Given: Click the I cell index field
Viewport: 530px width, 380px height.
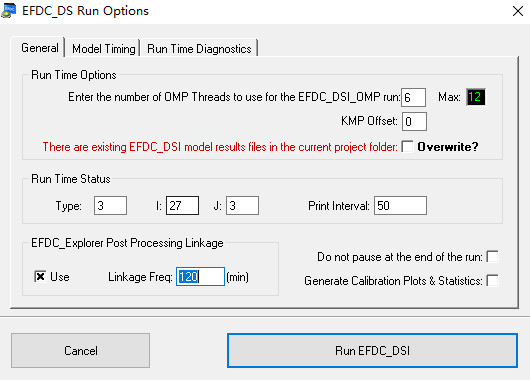Looking at the screenshot, I should tap(182, 206).
